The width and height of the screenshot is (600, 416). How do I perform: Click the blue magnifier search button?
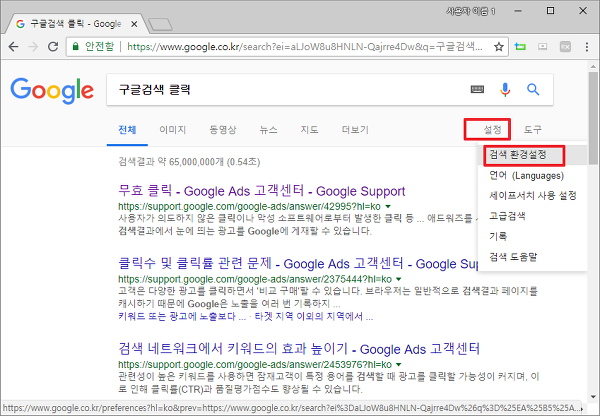coord(533,90)
